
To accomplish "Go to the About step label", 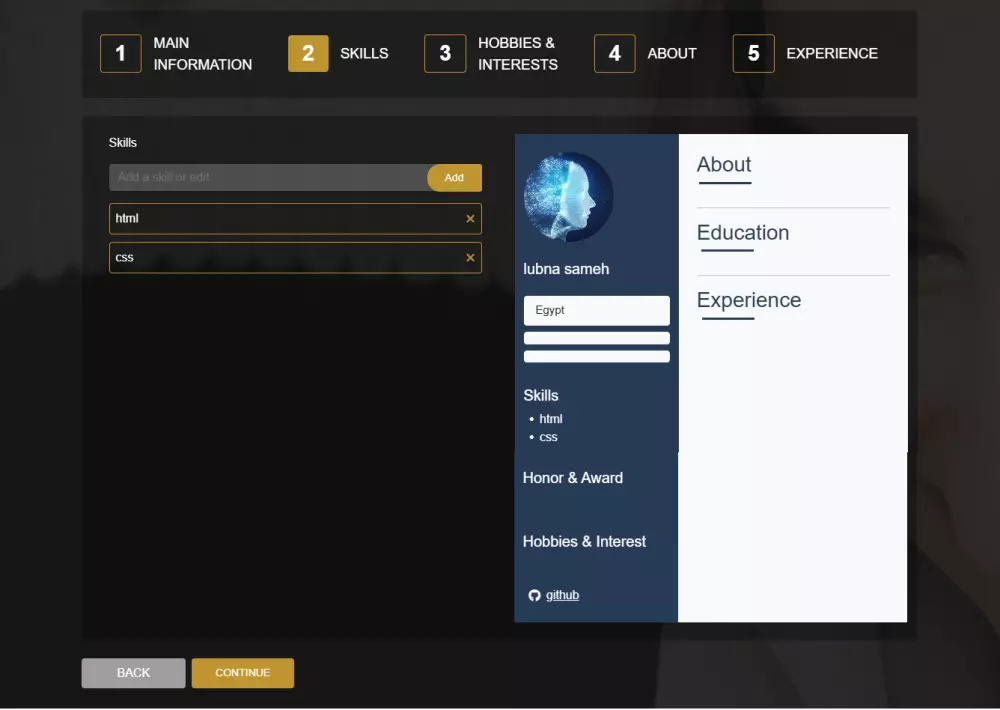I will (672, 54).
